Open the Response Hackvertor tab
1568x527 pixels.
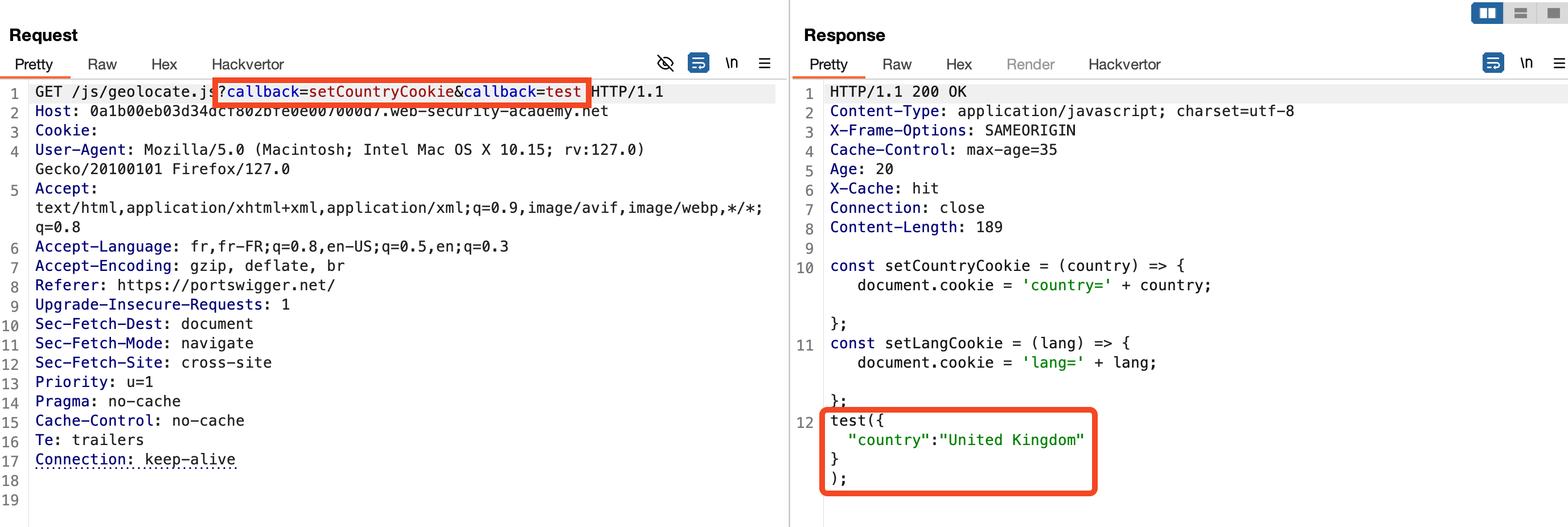point(1124,64)
